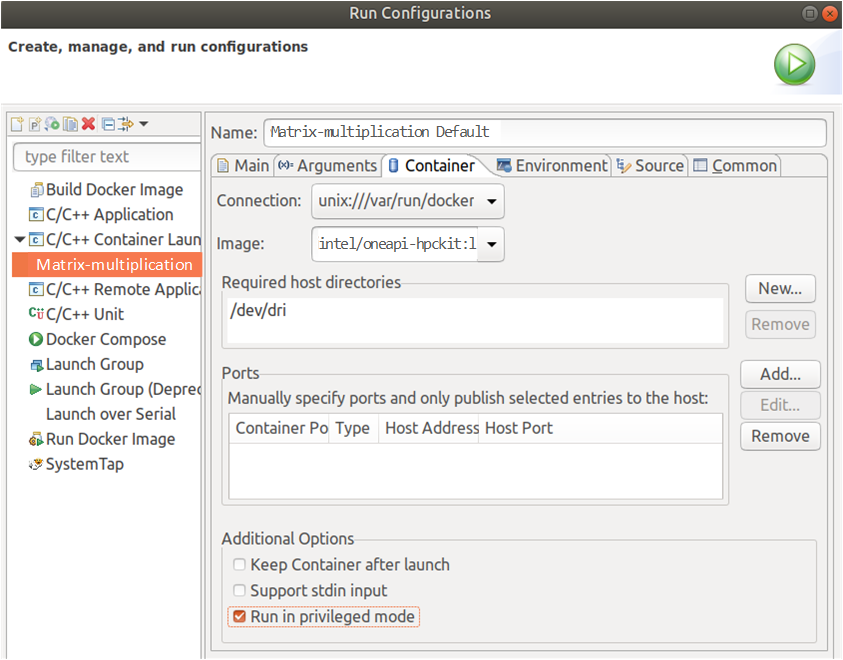
Task: Open the Arguments tab
Action: click(328, 166)
